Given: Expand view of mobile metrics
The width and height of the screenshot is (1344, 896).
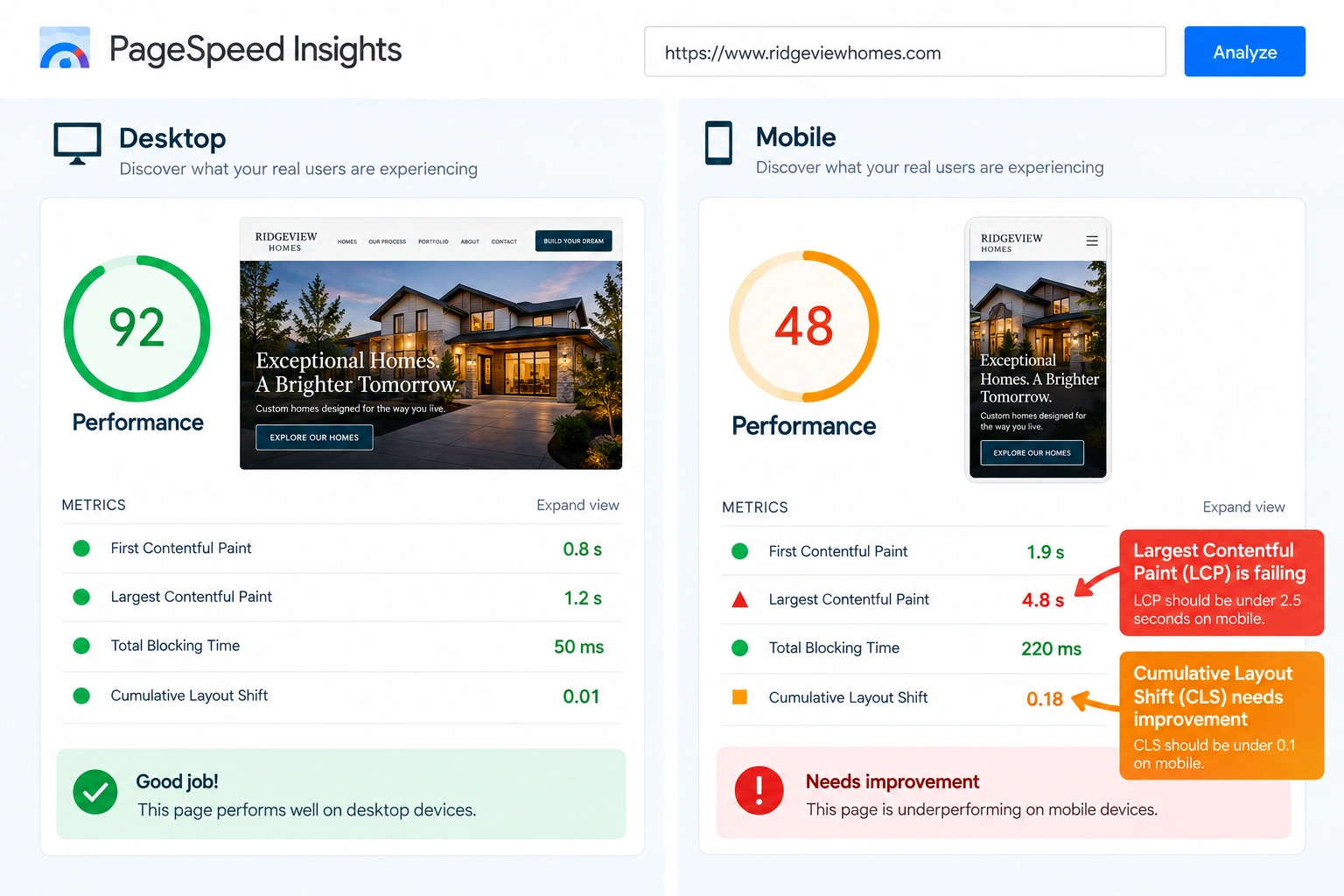Looking at the screenshot, I should coord(1243,507).
